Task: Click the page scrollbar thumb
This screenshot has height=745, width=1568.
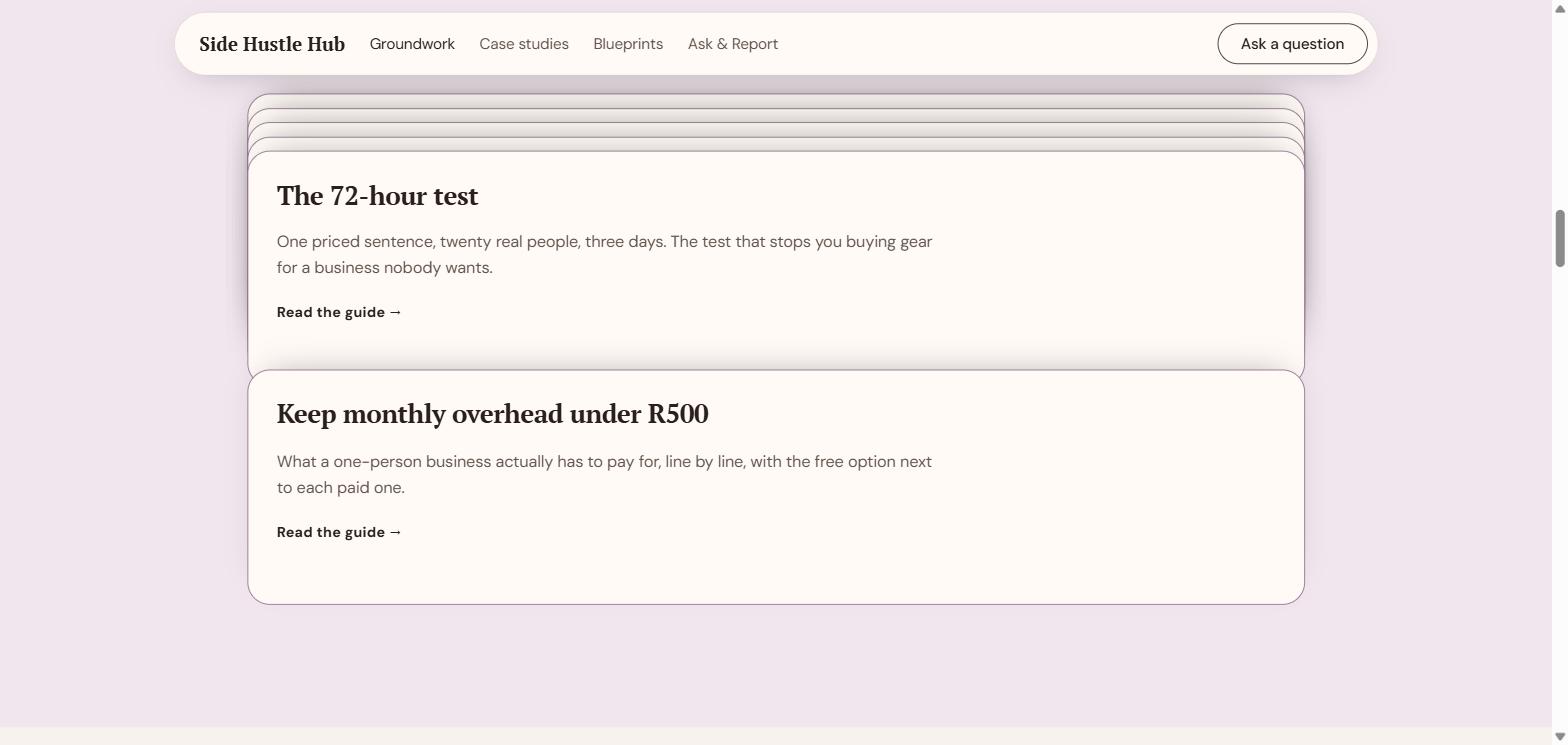Action: tap(1559, 238)
